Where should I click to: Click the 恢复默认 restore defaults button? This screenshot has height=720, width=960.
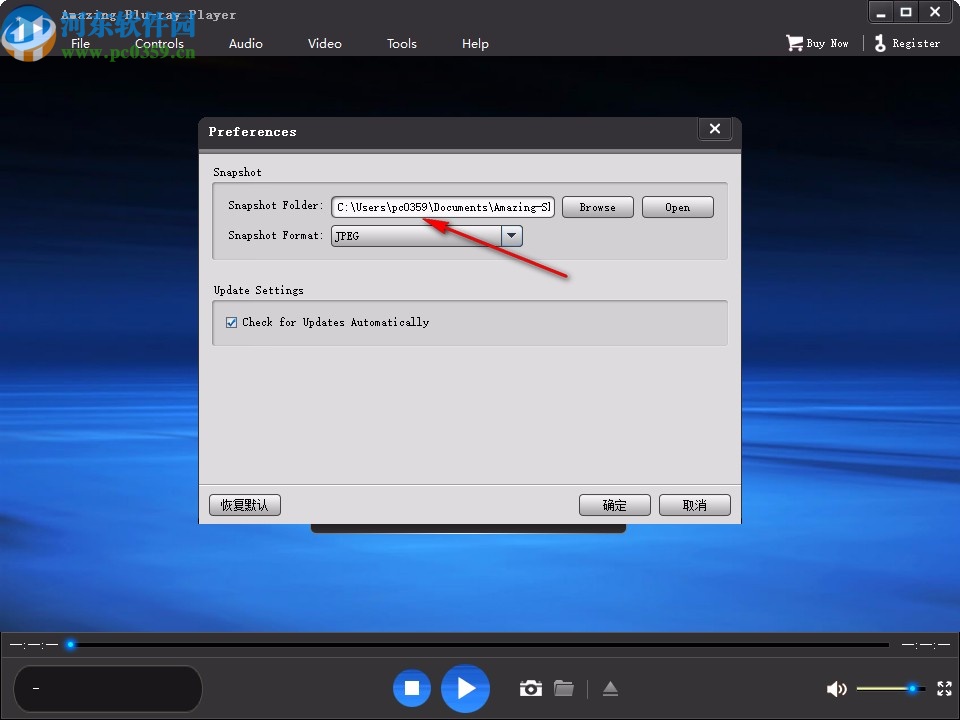pos(245,505)
